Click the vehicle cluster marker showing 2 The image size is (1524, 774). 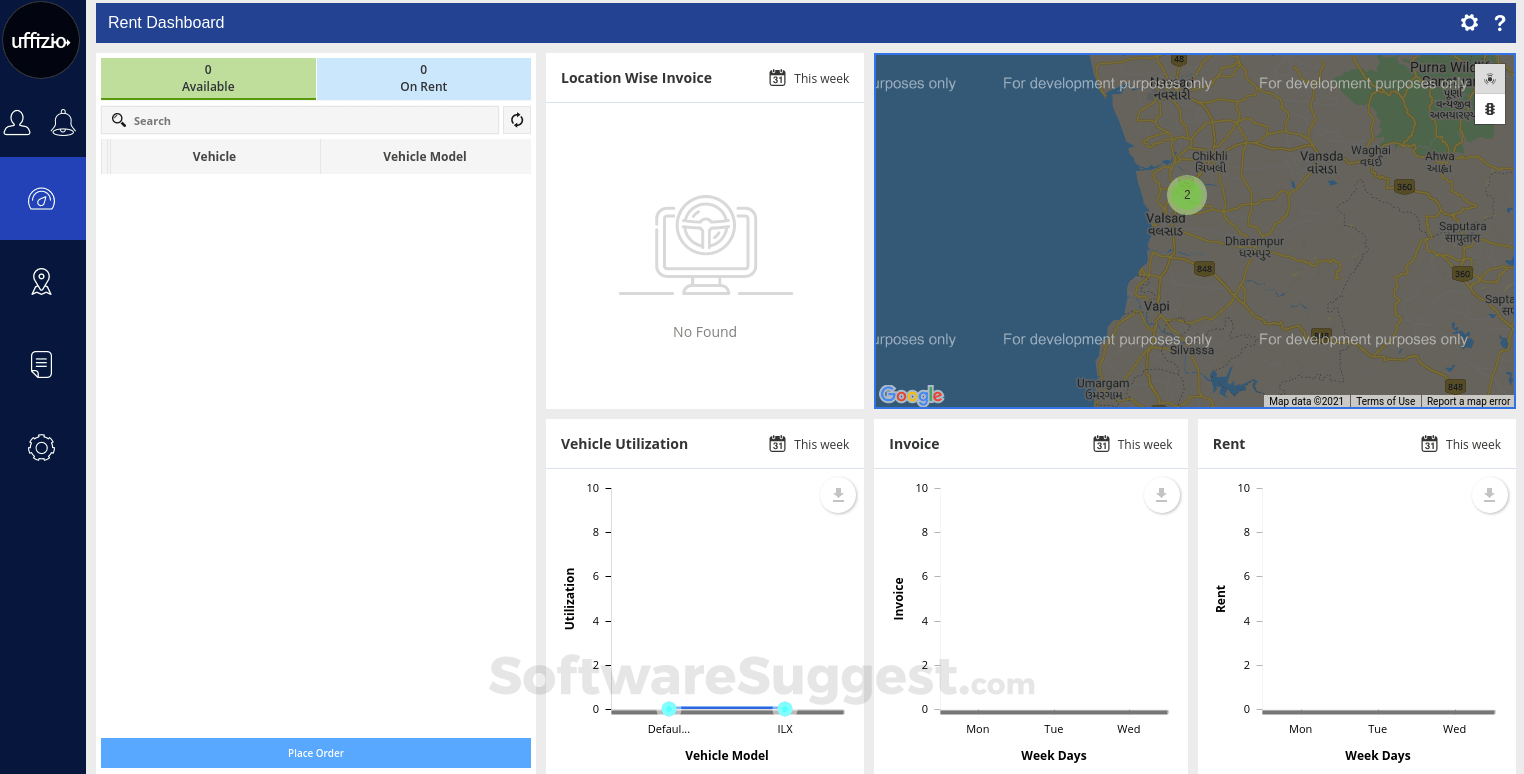pos(1187,195)
